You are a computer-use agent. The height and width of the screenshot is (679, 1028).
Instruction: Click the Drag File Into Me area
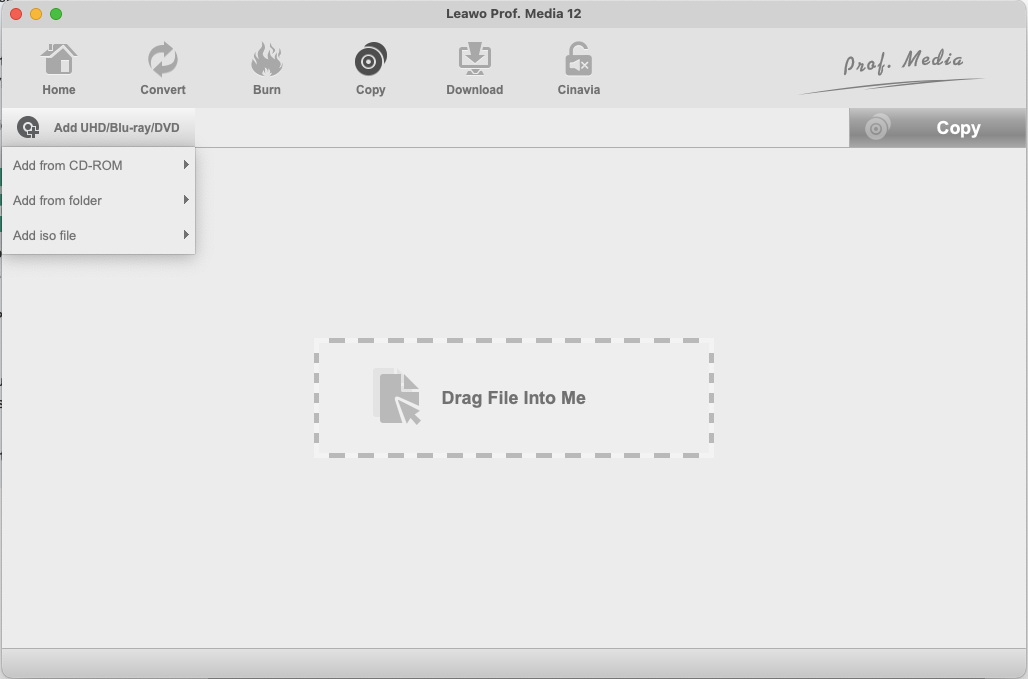point(513,398)
